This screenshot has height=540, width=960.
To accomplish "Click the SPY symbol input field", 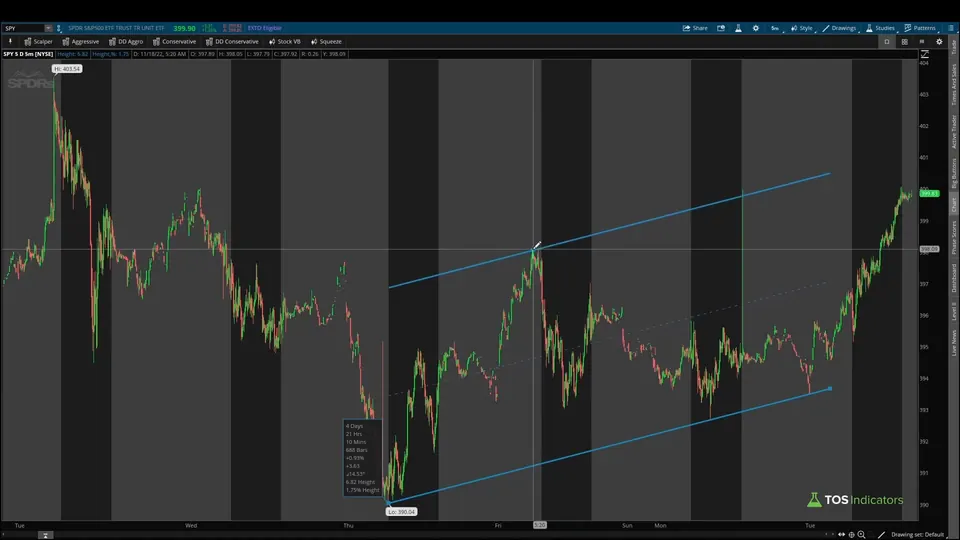I will click(x=23, y=28).
